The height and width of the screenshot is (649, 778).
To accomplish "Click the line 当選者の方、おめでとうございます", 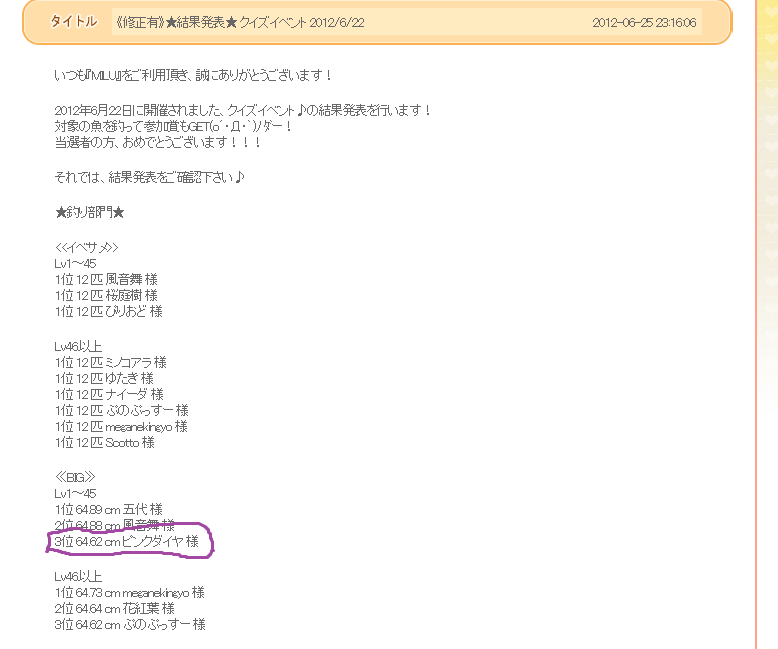I will tap(158, 143).
